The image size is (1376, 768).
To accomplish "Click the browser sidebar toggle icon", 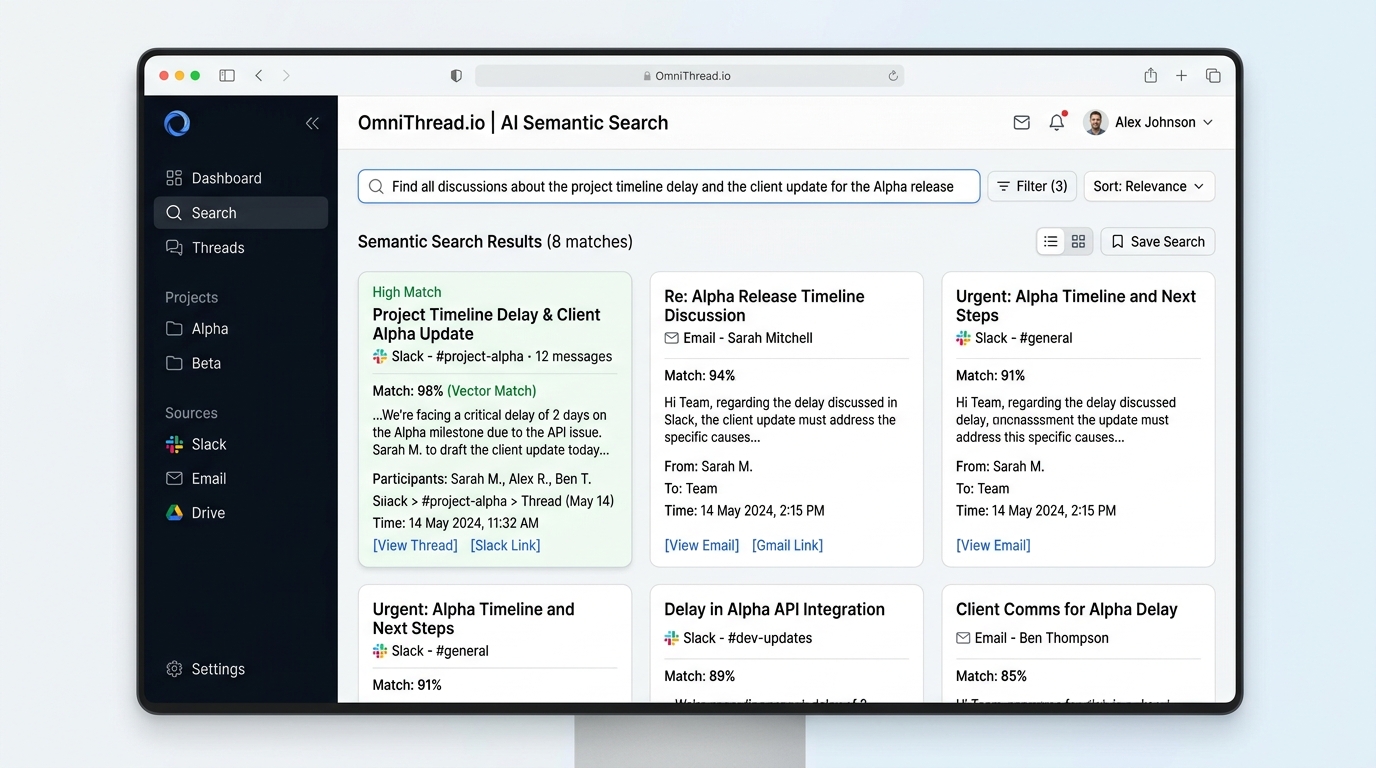I will (x=227, y=76).
